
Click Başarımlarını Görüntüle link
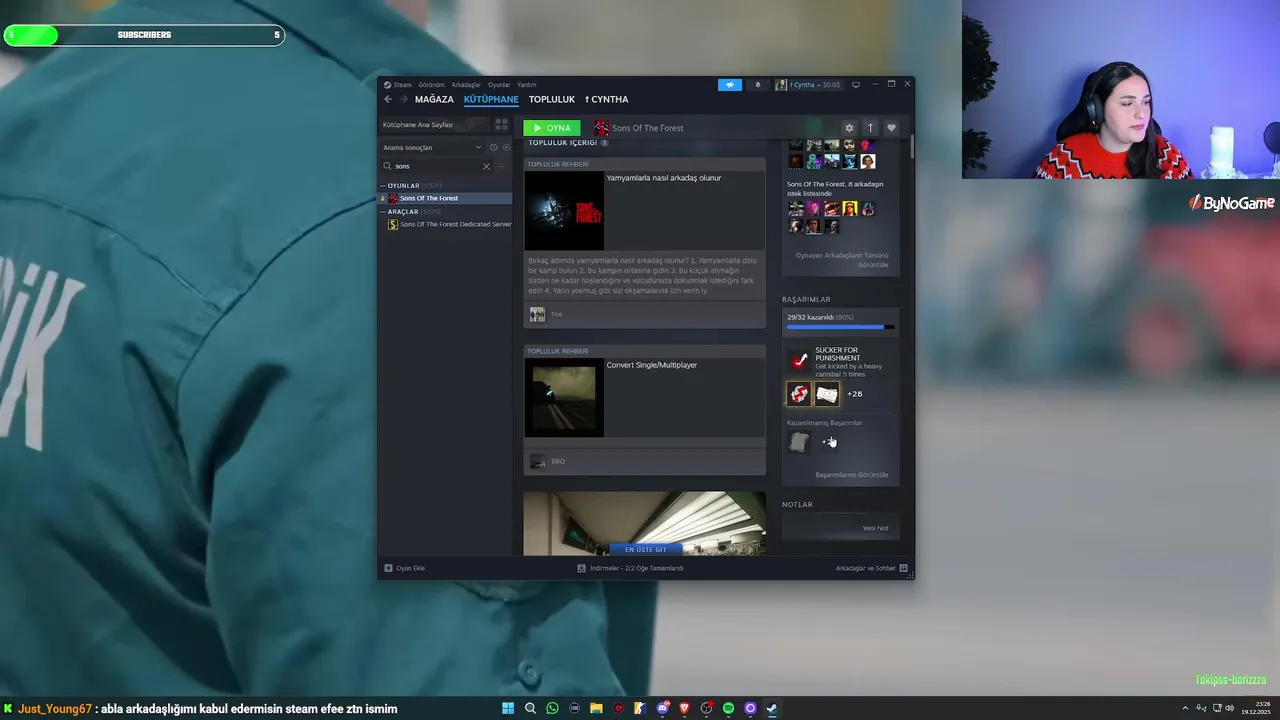tap(852, 475)
